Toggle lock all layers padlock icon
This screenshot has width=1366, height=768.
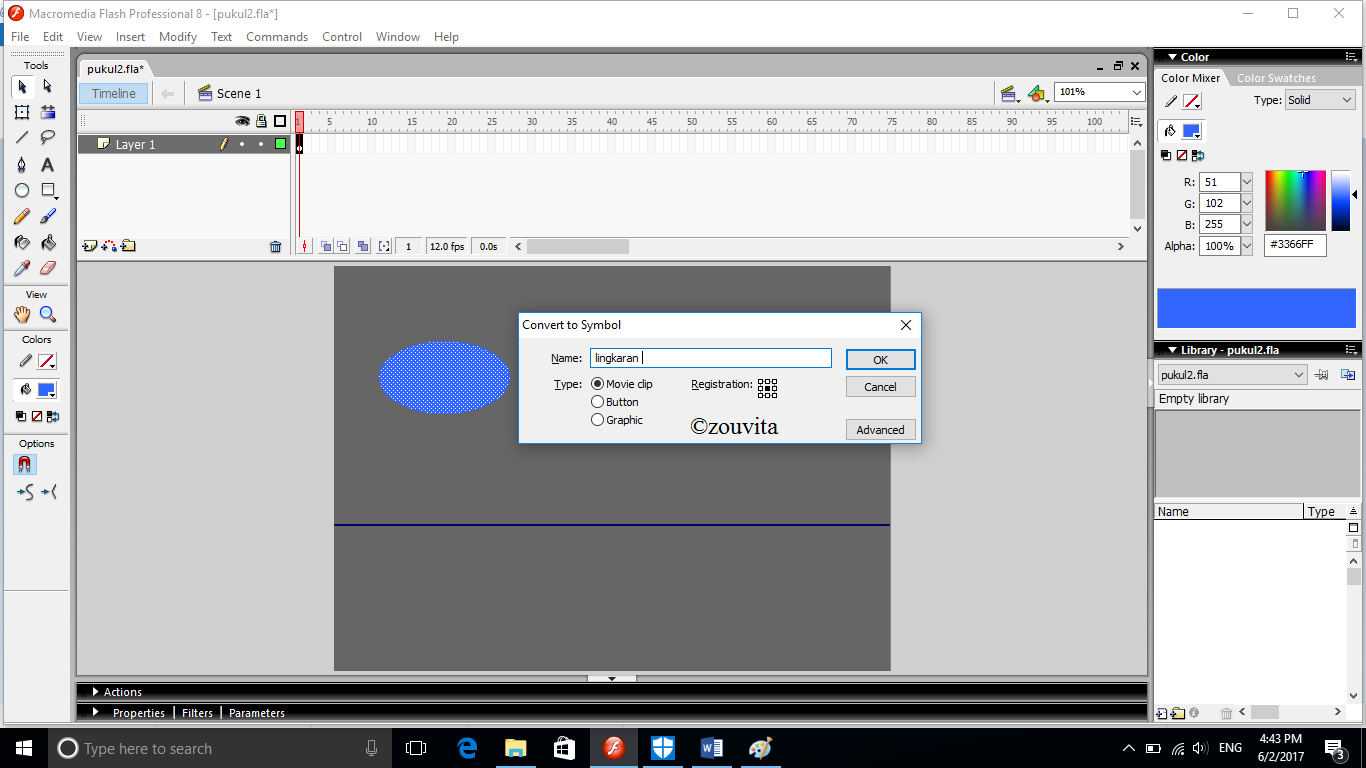[261, 121]
